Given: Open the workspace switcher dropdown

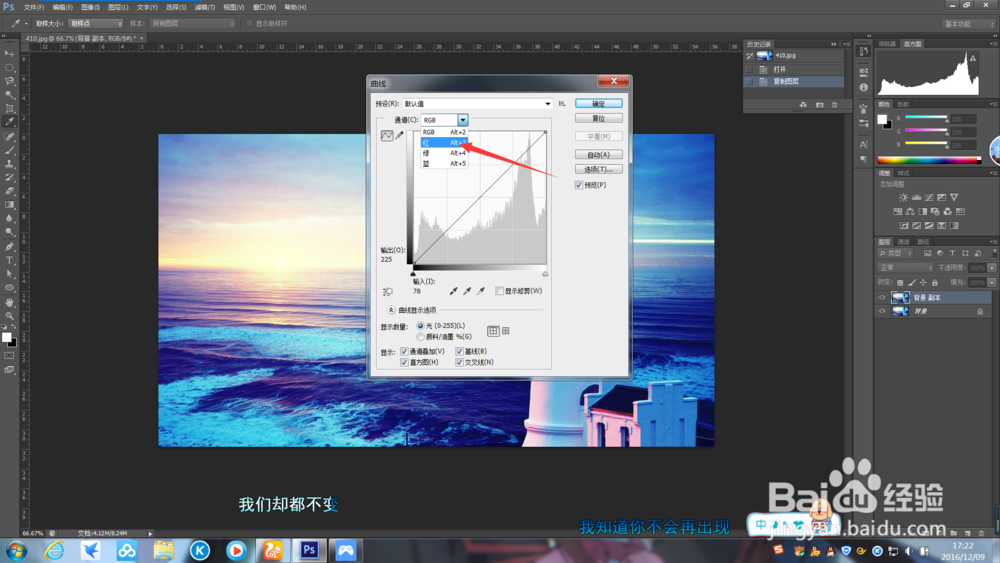Looking at the screenshot, I should pos(968,24).
